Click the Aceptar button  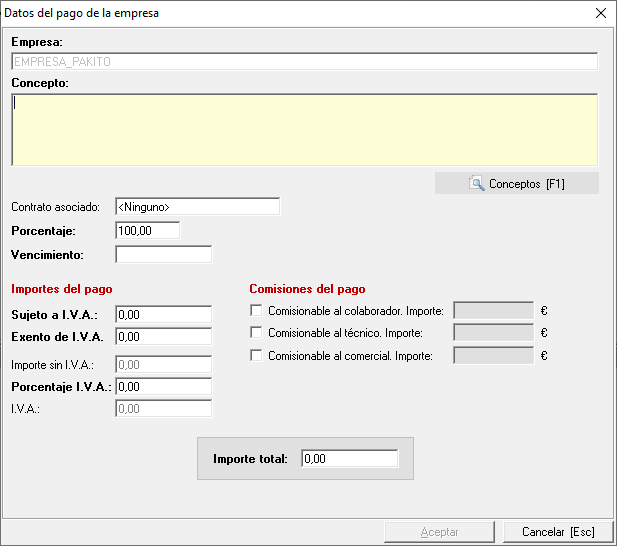[x=439, y=532]
